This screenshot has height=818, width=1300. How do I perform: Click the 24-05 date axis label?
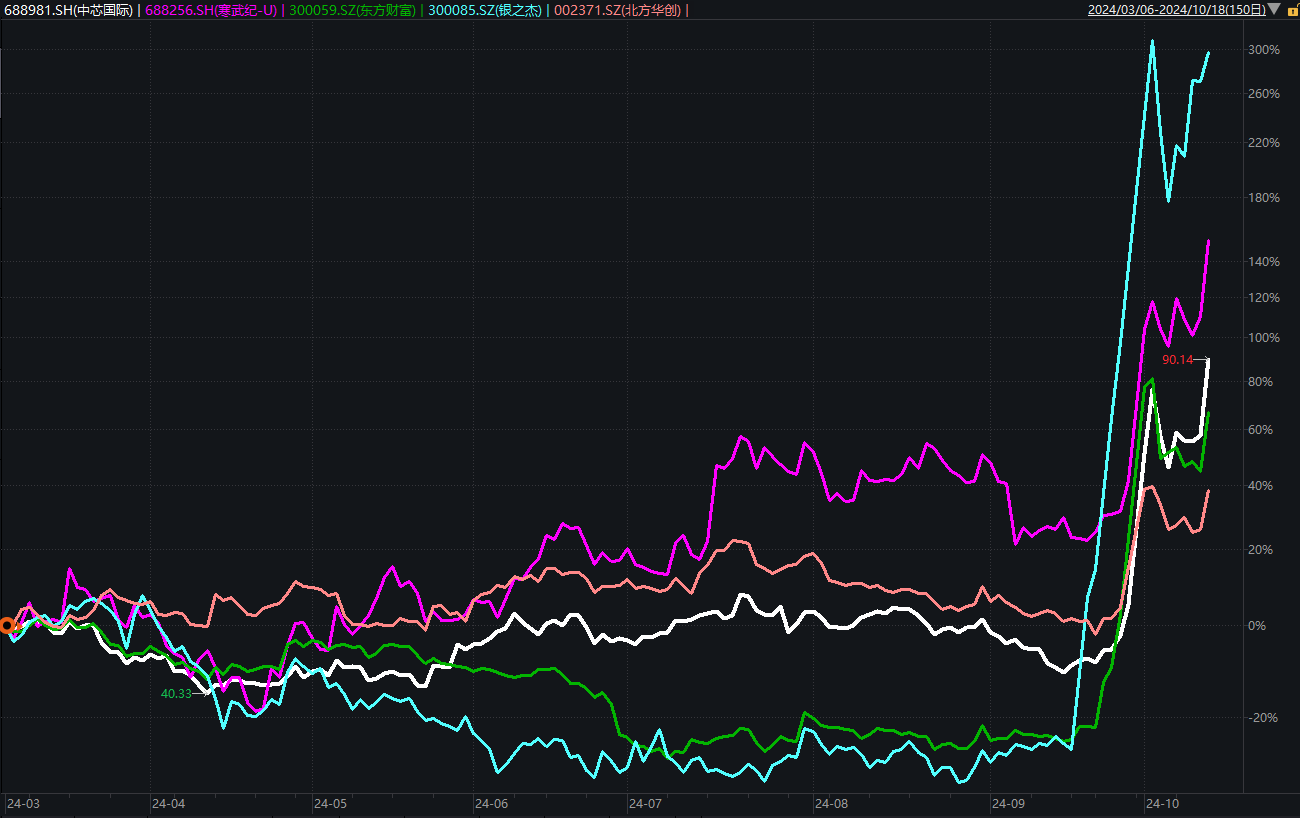[330, 803]
